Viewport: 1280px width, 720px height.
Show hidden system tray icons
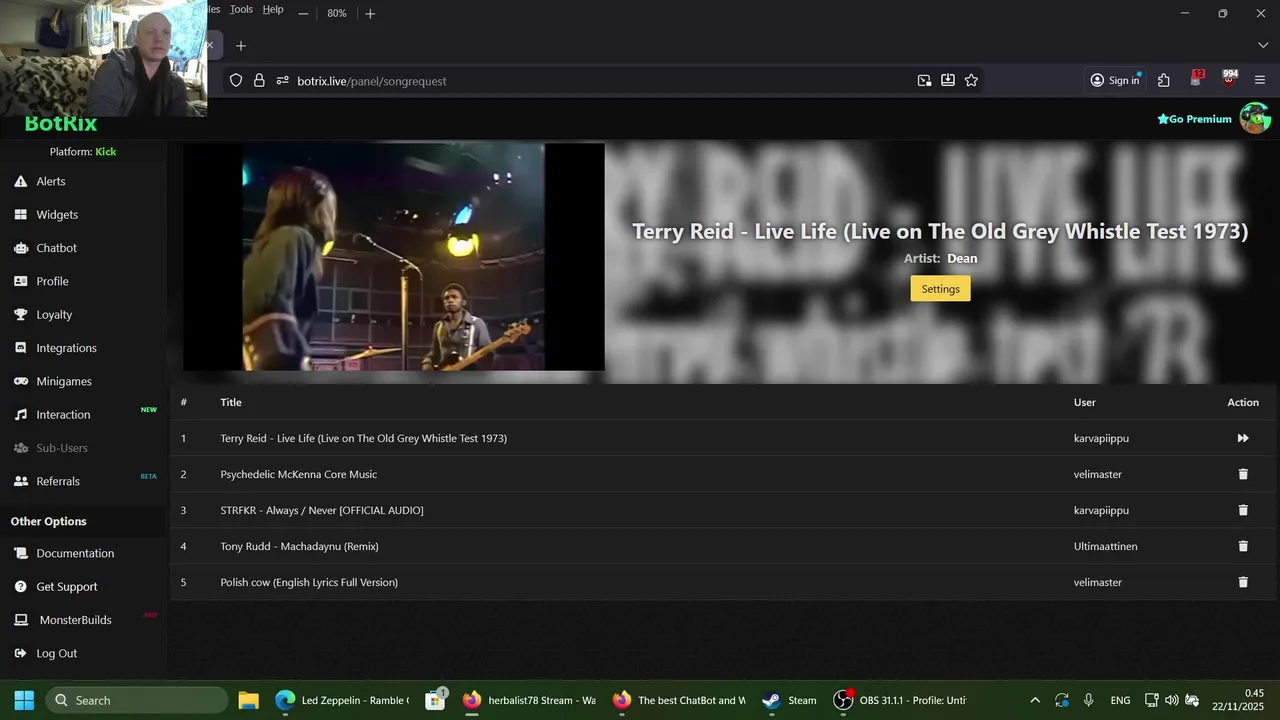(x=1034, y=700)
